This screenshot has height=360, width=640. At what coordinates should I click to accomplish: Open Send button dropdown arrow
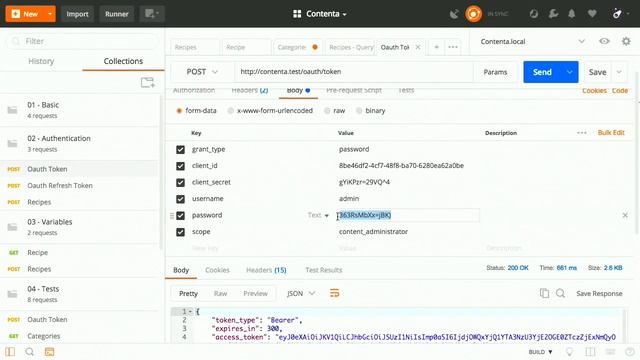tap(569, 72)
